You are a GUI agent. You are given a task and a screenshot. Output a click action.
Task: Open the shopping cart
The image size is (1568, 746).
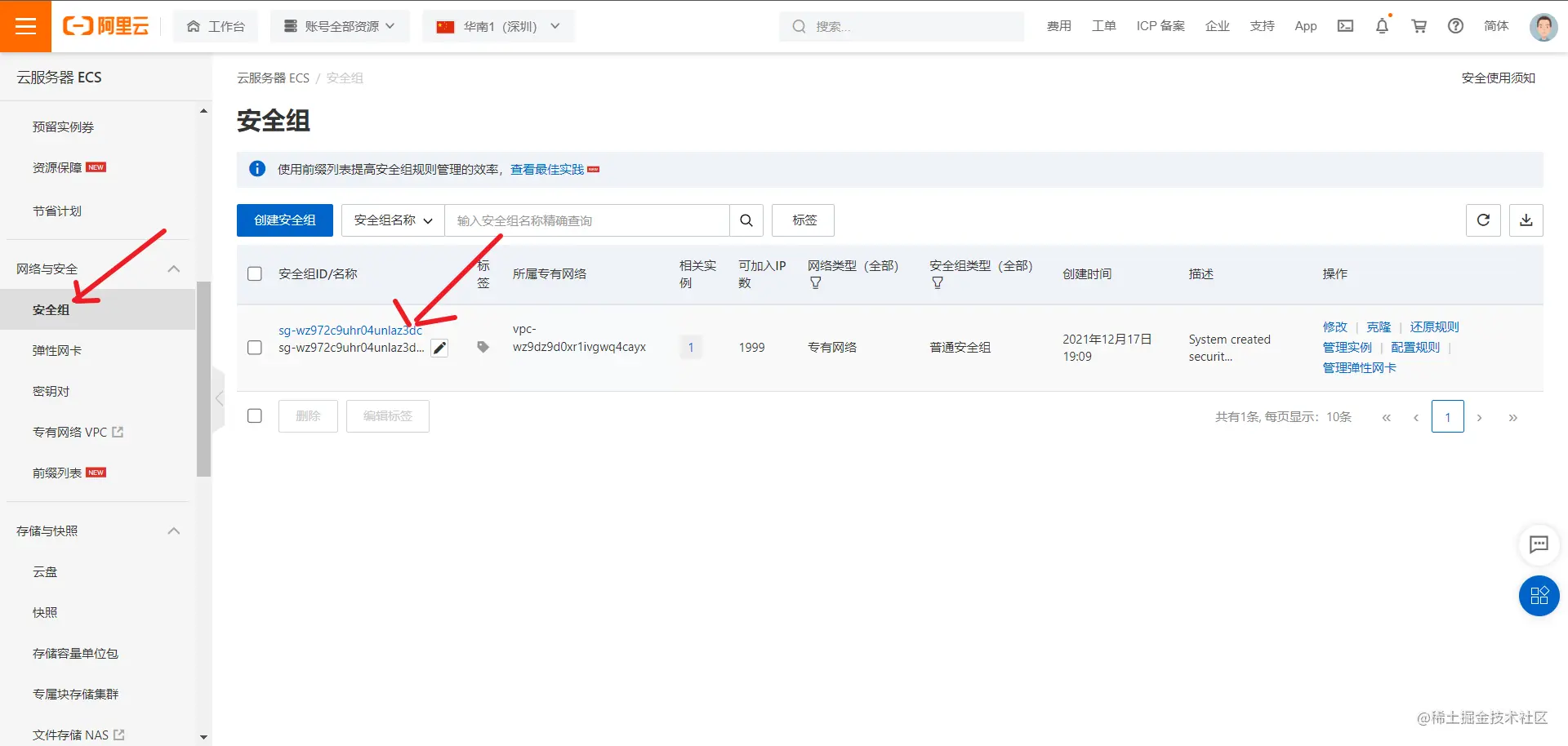[x=1419, y=26]
